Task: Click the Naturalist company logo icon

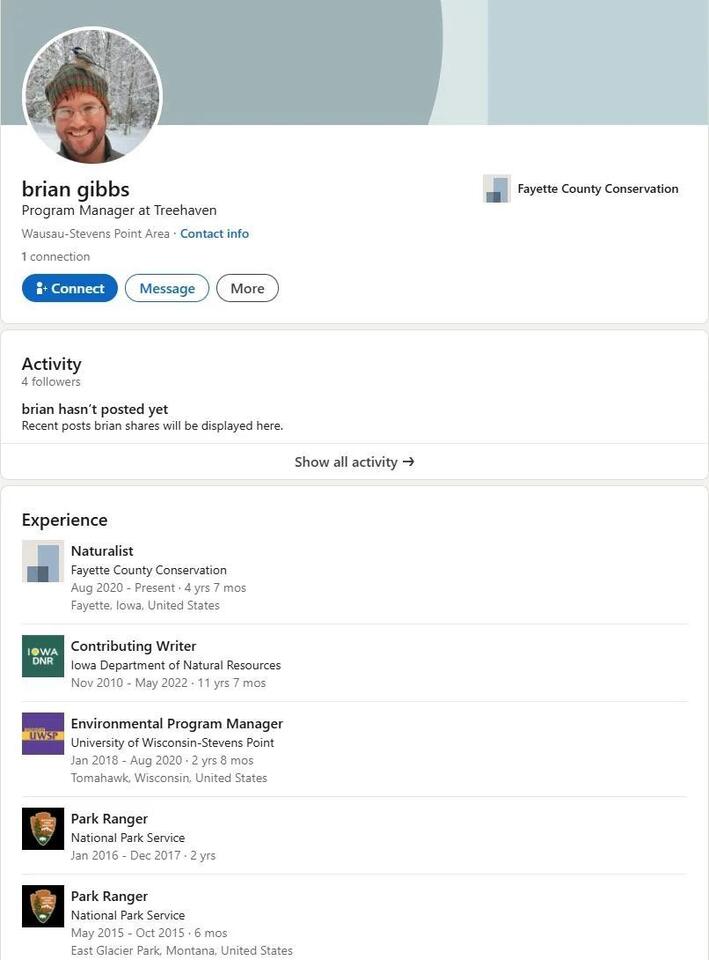Action: pos(43,561)
